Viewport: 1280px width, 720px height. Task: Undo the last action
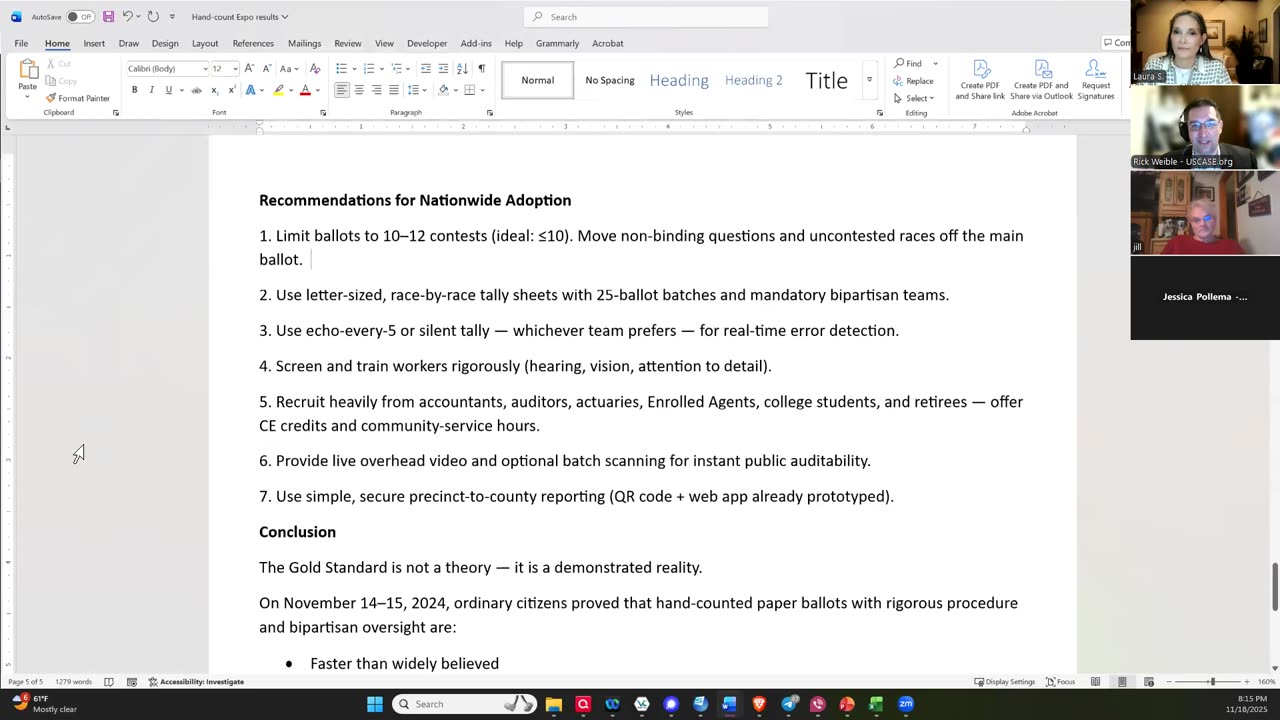click(x=127, y=16)
